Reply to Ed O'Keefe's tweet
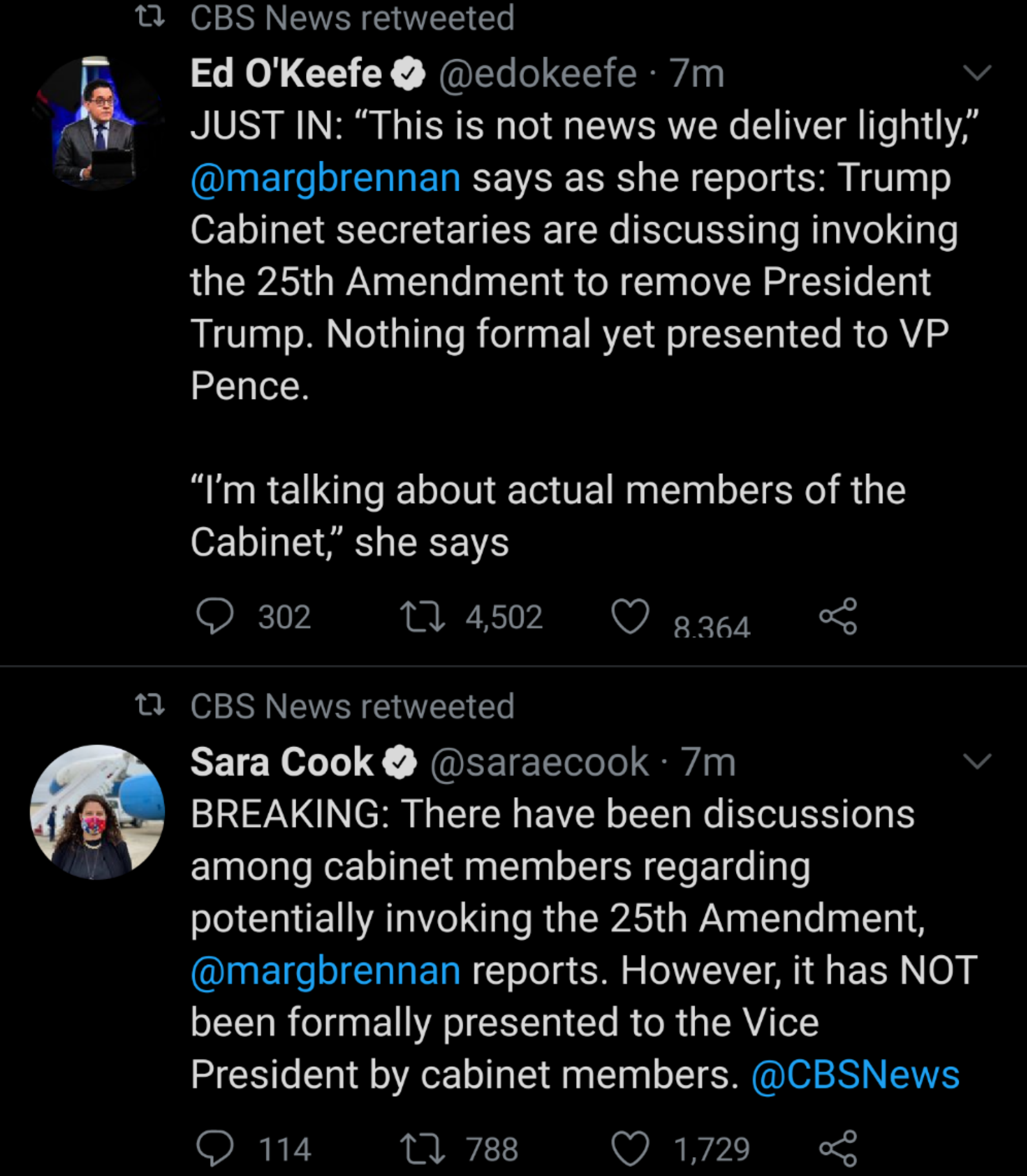Image resolution: width=1027 pixels, height=1176 pixels. (215, 616)
